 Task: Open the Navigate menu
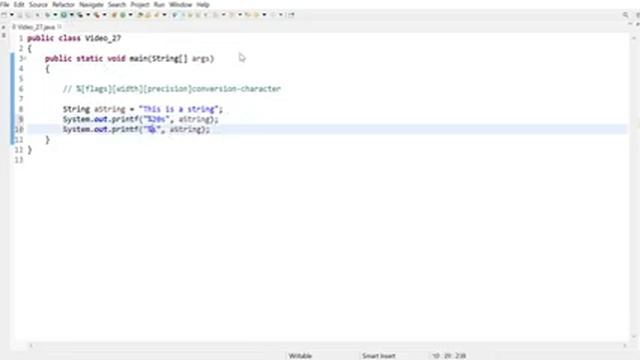tap(91, 4)
